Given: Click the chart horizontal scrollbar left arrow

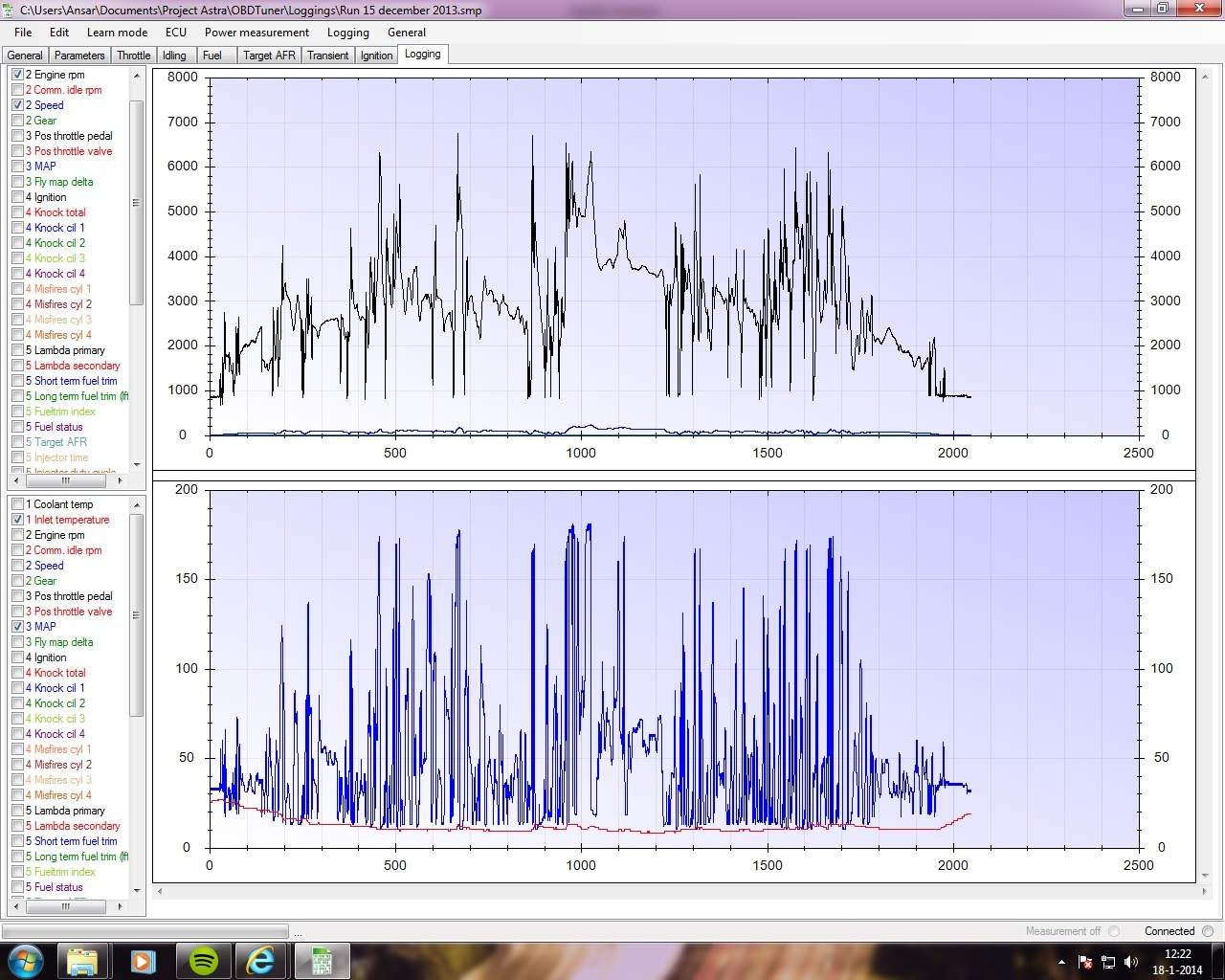Looking at the screenshot, I should coord(160,891).
